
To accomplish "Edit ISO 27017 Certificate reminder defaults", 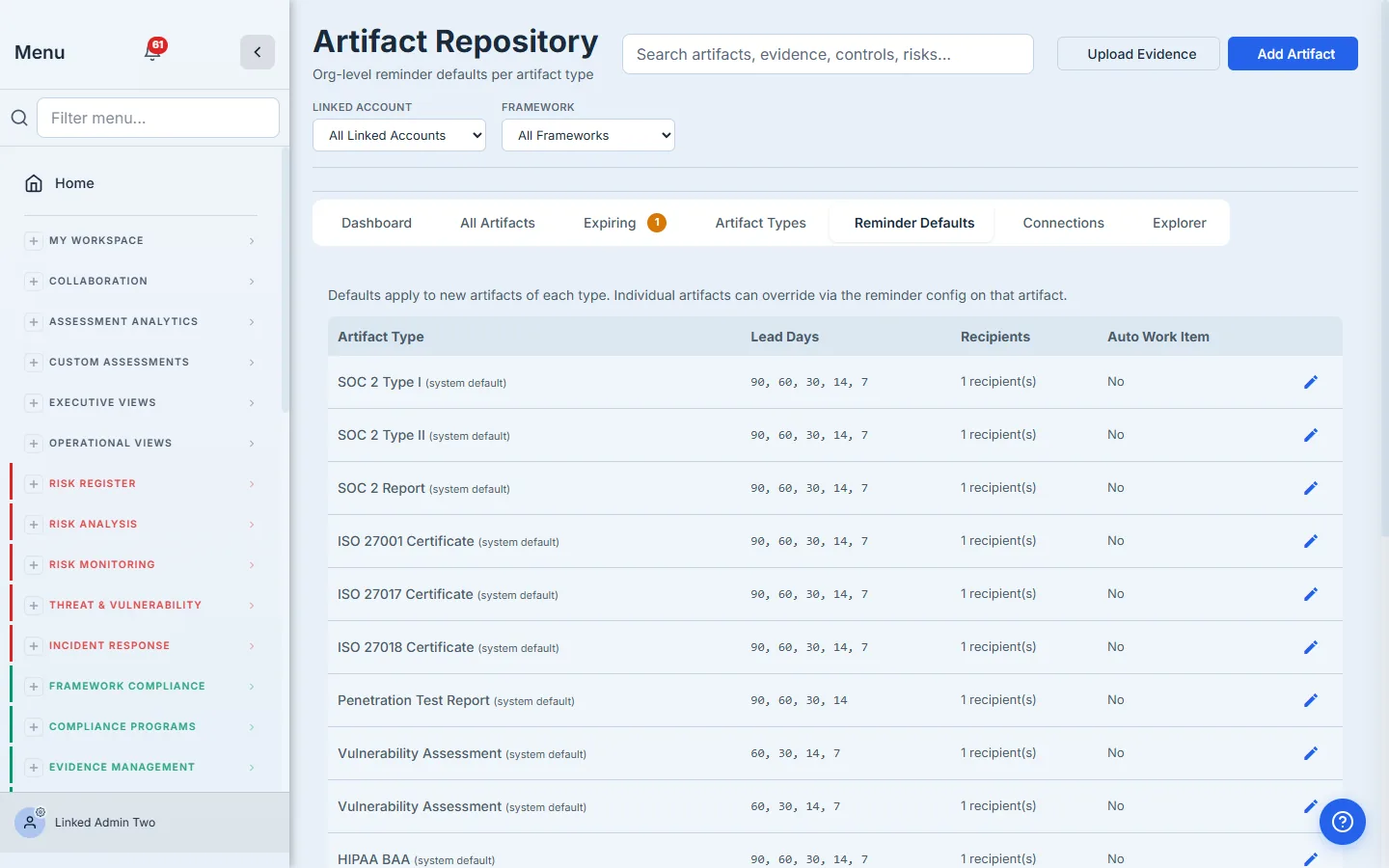I will [x=1311, y=594].
